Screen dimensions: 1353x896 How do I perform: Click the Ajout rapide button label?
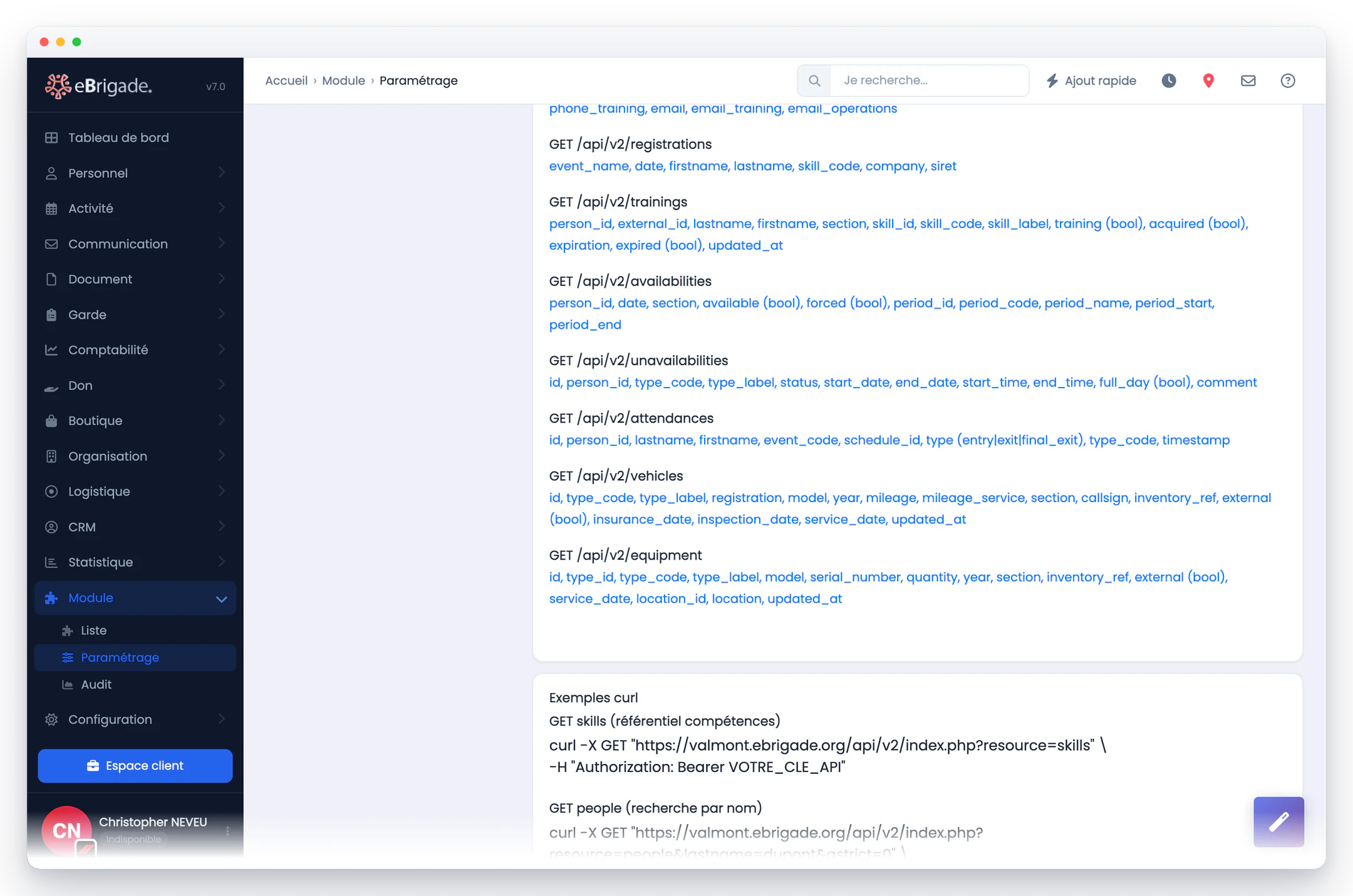[1100, 81]
